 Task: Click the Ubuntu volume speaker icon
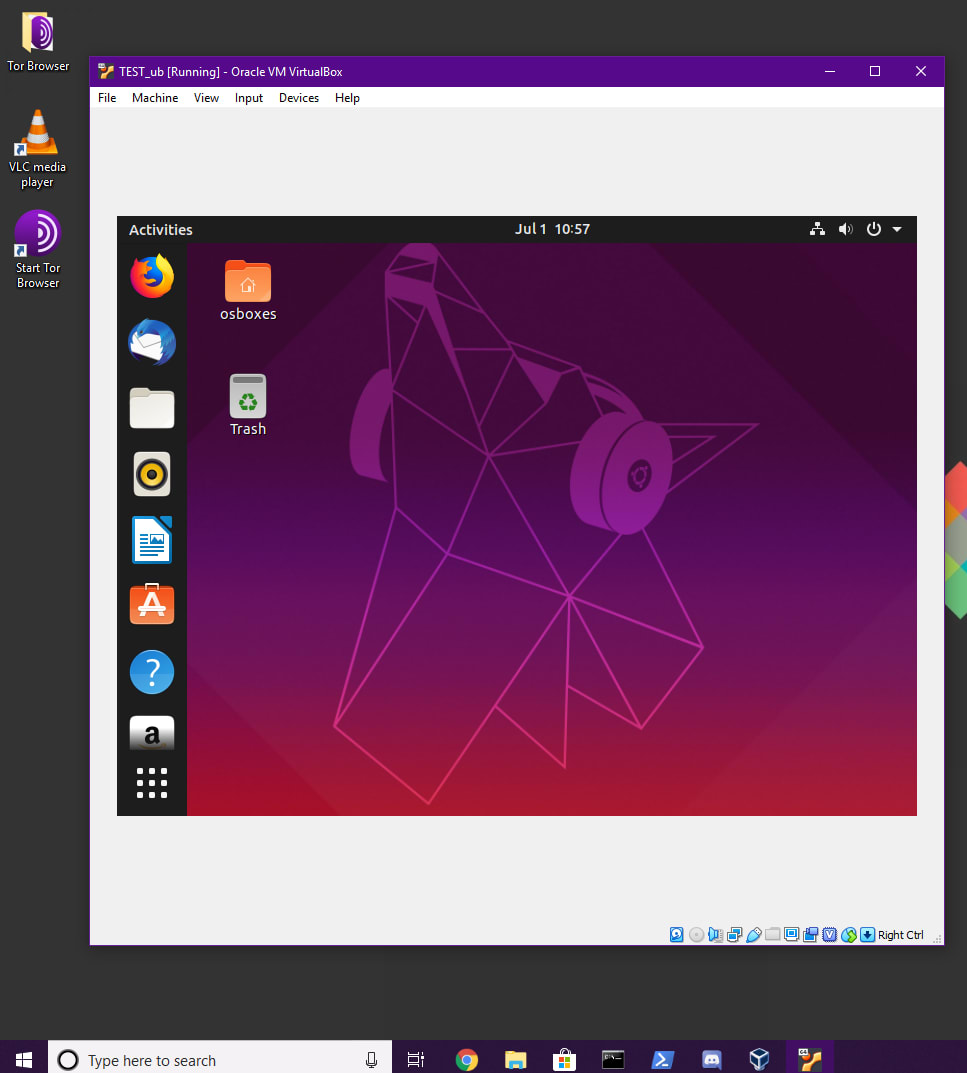[846, 229]
